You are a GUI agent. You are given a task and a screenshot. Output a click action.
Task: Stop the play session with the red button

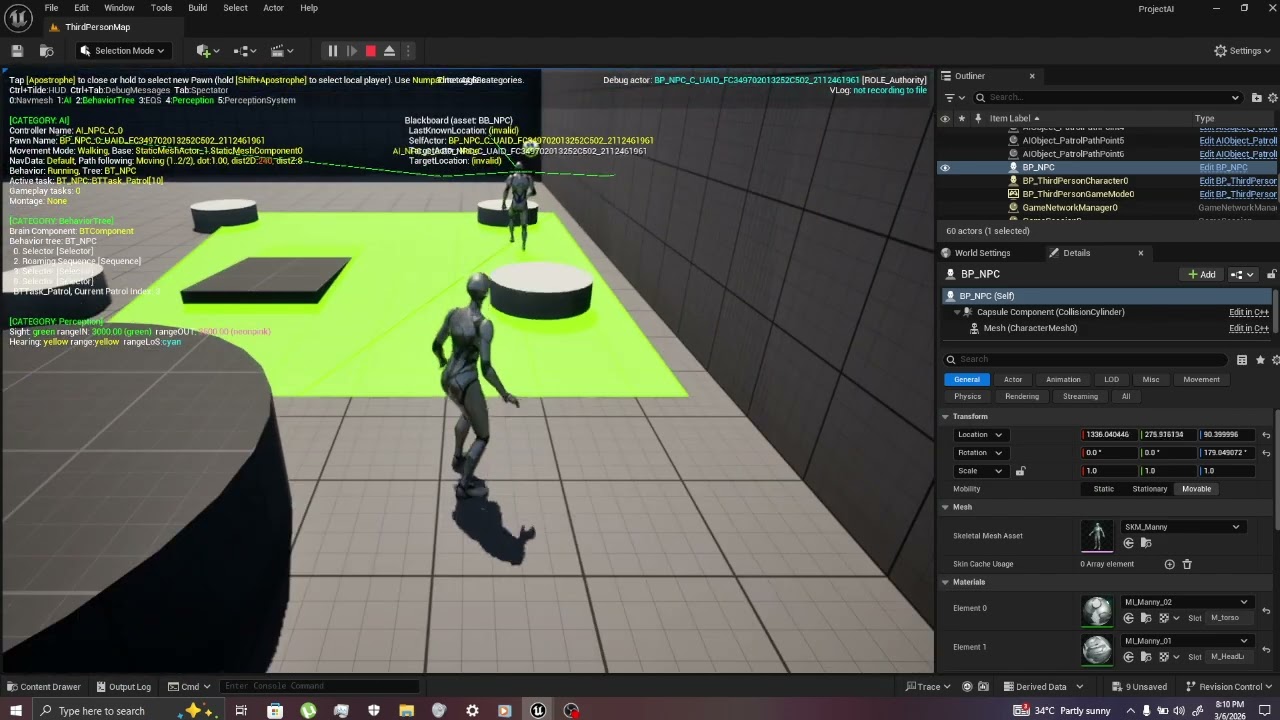tap(370, 51)
